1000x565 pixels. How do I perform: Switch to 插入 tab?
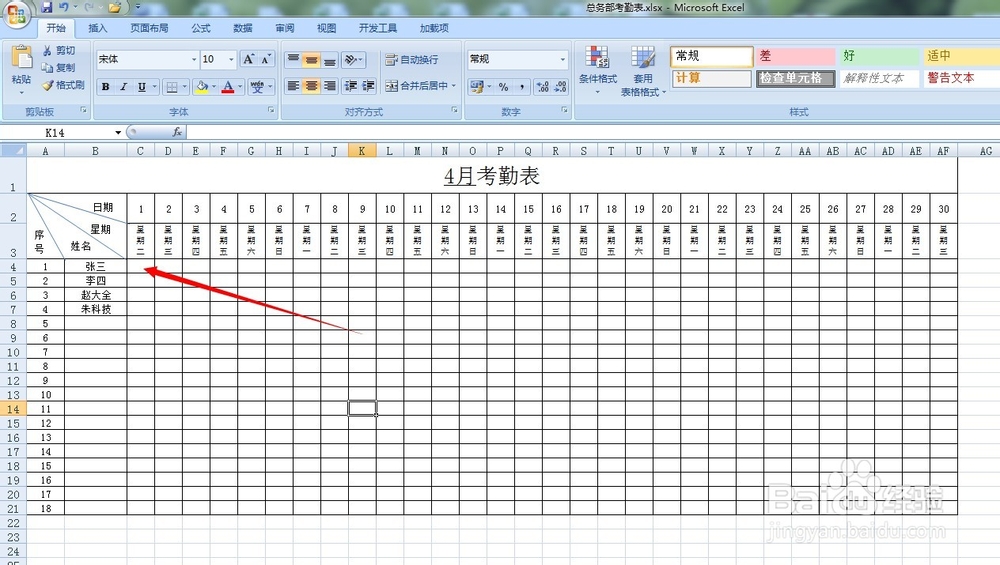98,28
